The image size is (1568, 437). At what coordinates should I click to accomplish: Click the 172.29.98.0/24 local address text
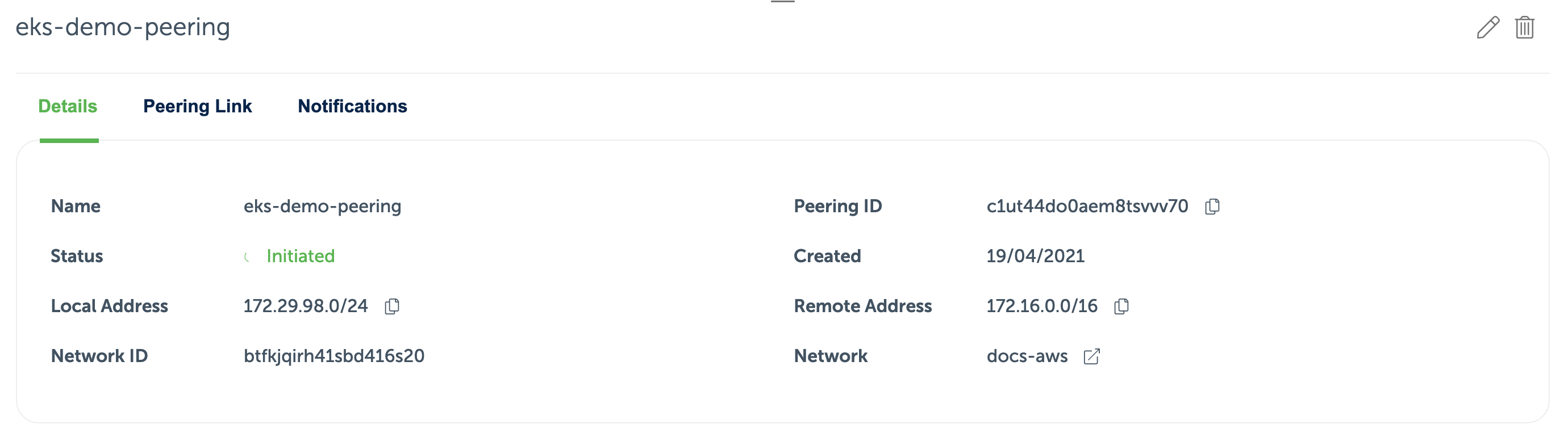306,306
